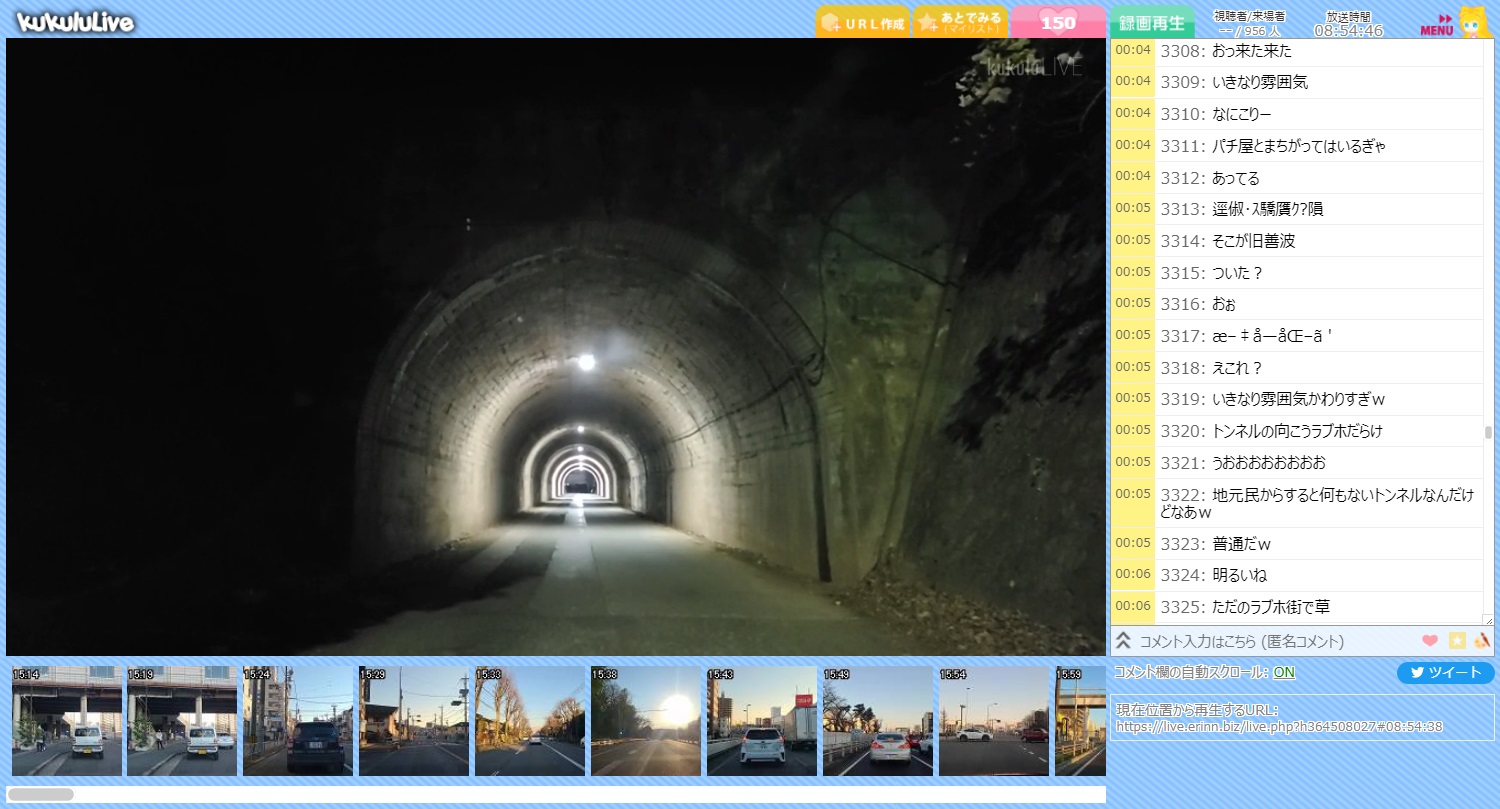Select the 15:14 thumbnail
The width and height of the screenshot is (1500, 809).
tap(66, 721)
